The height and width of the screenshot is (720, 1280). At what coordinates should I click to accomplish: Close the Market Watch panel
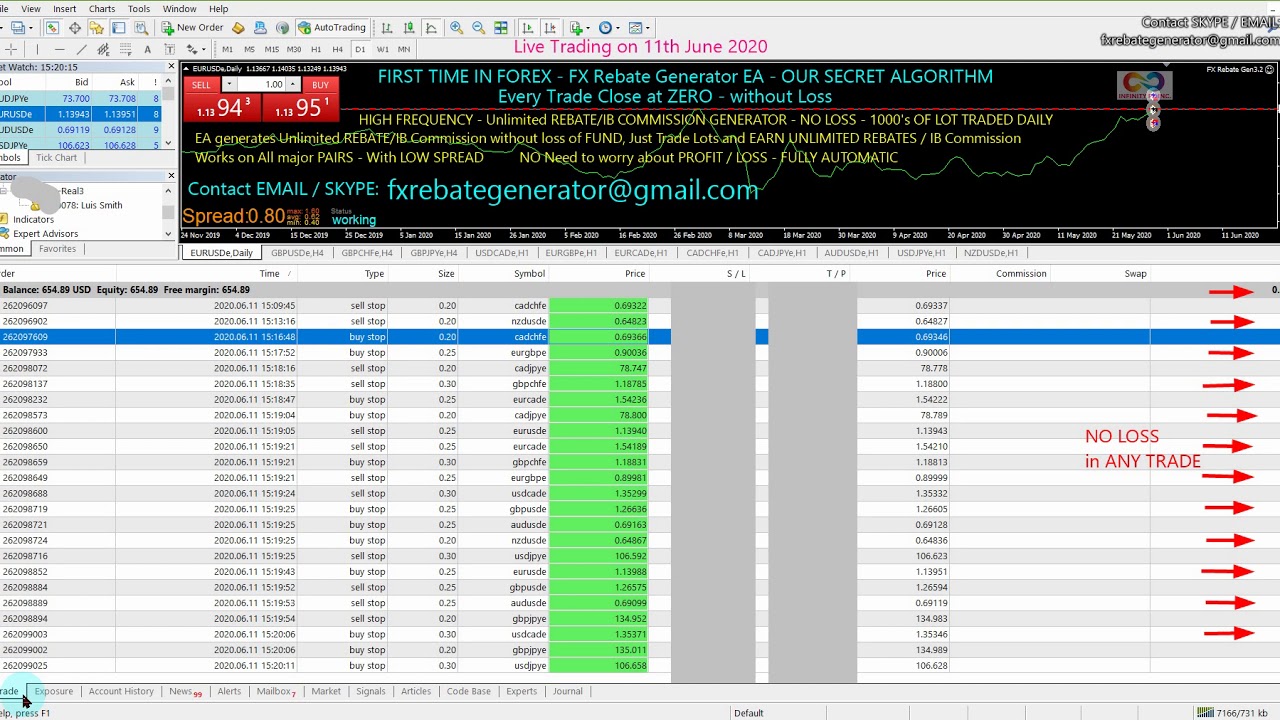(171, 67)
